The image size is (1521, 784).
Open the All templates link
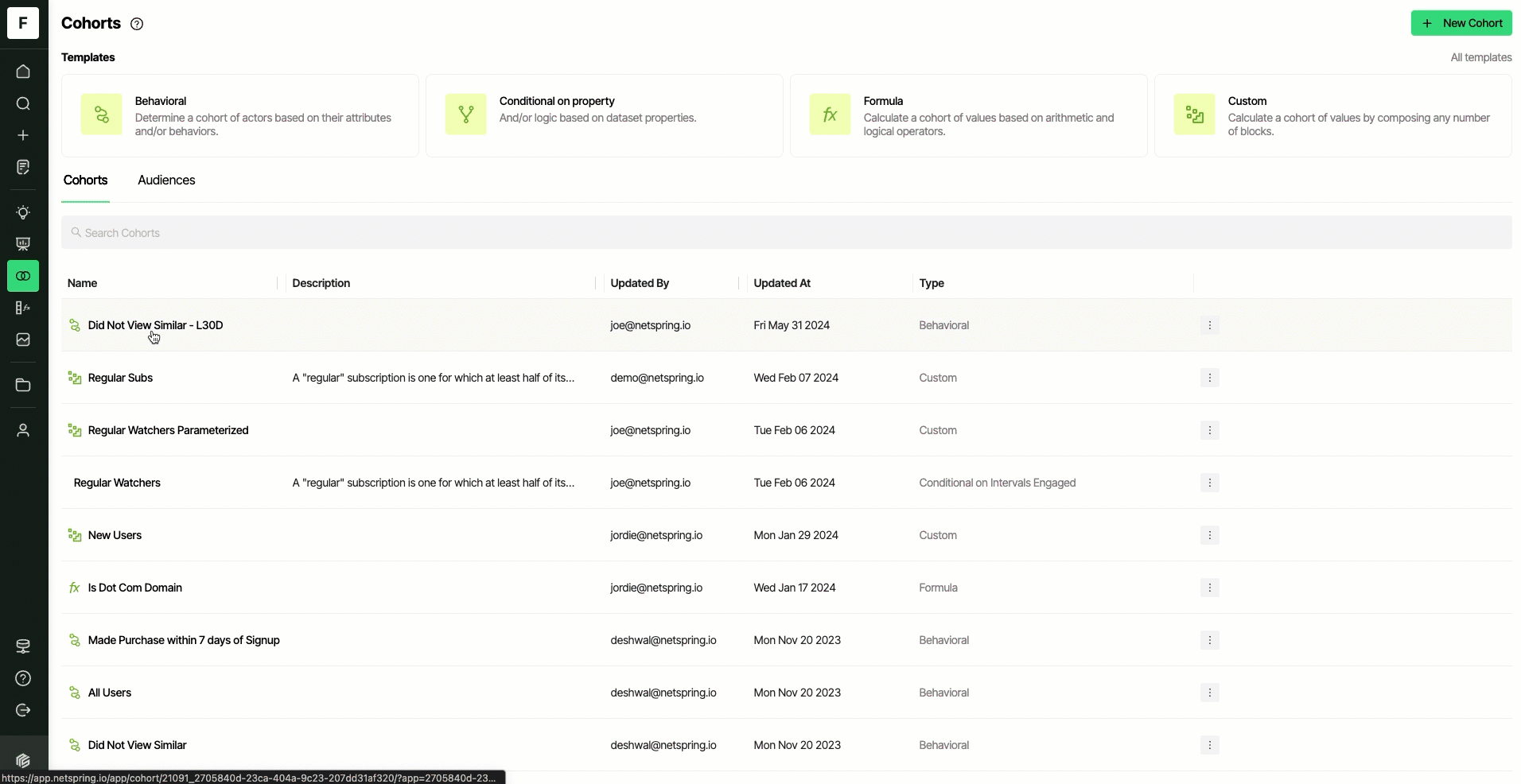[x=1480, y=57]
